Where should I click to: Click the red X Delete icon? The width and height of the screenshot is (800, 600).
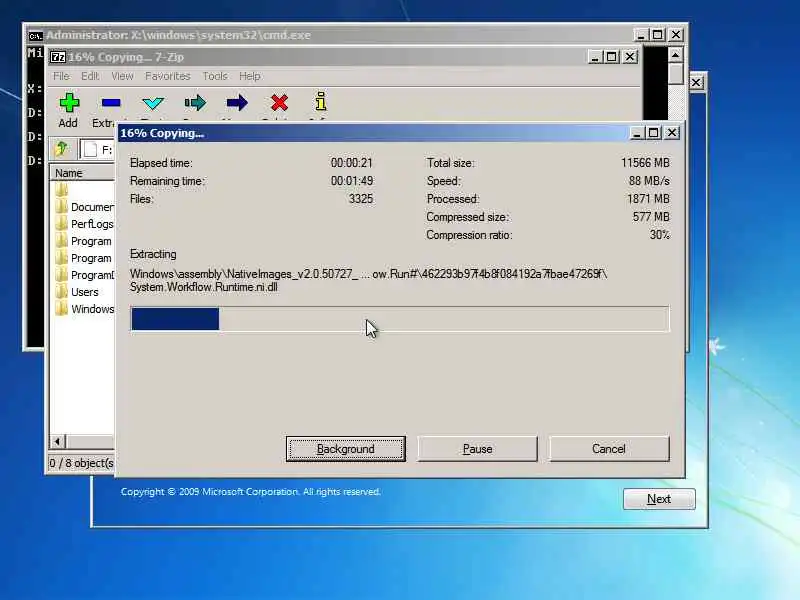pos(279,103)
